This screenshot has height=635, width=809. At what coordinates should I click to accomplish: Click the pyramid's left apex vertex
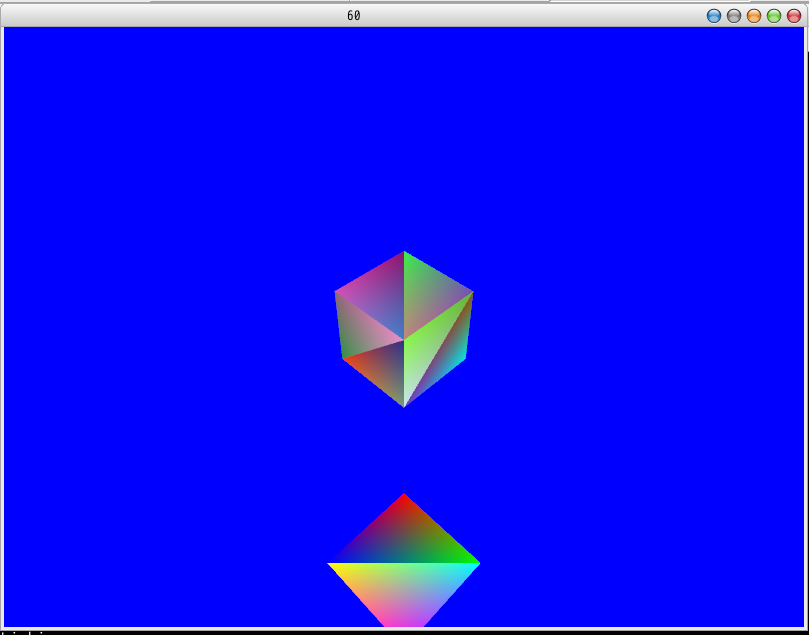[330, 562]
